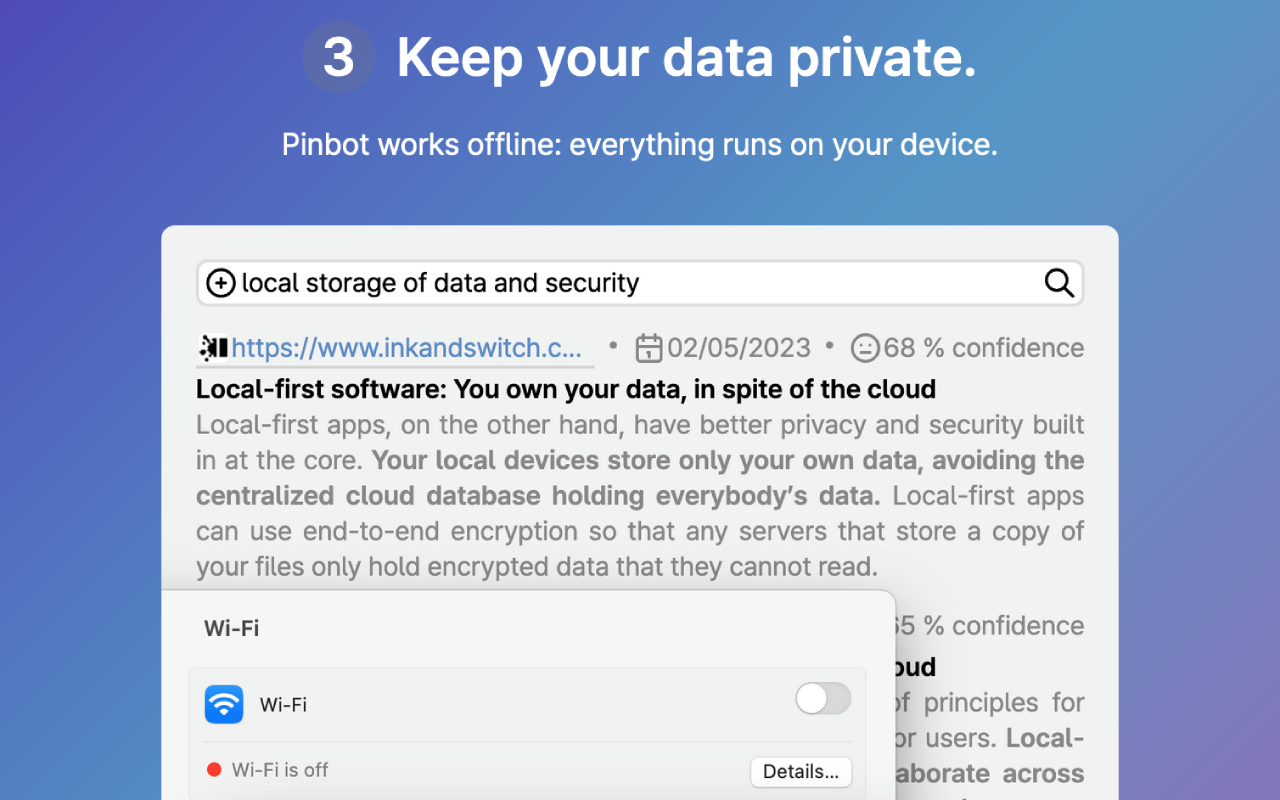
Task: Toggle the Wi-Fi switch on
Action: pos(823,699)
